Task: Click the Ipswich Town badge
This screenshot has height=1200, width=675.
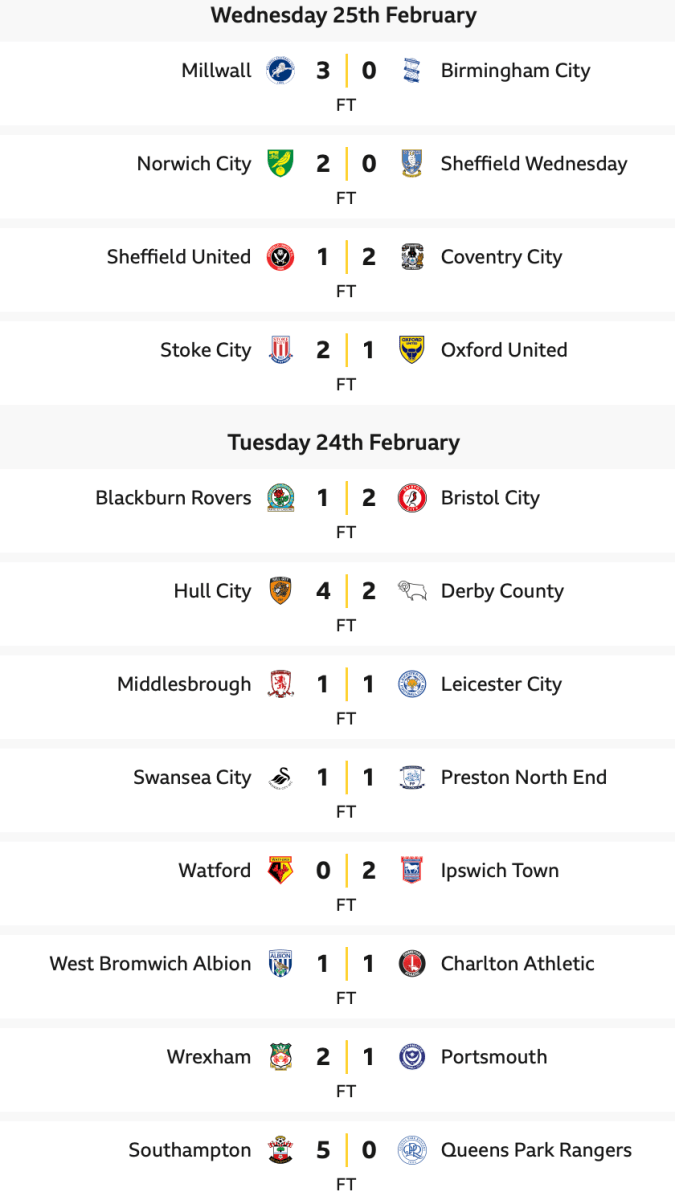Action: coord(412,870)
